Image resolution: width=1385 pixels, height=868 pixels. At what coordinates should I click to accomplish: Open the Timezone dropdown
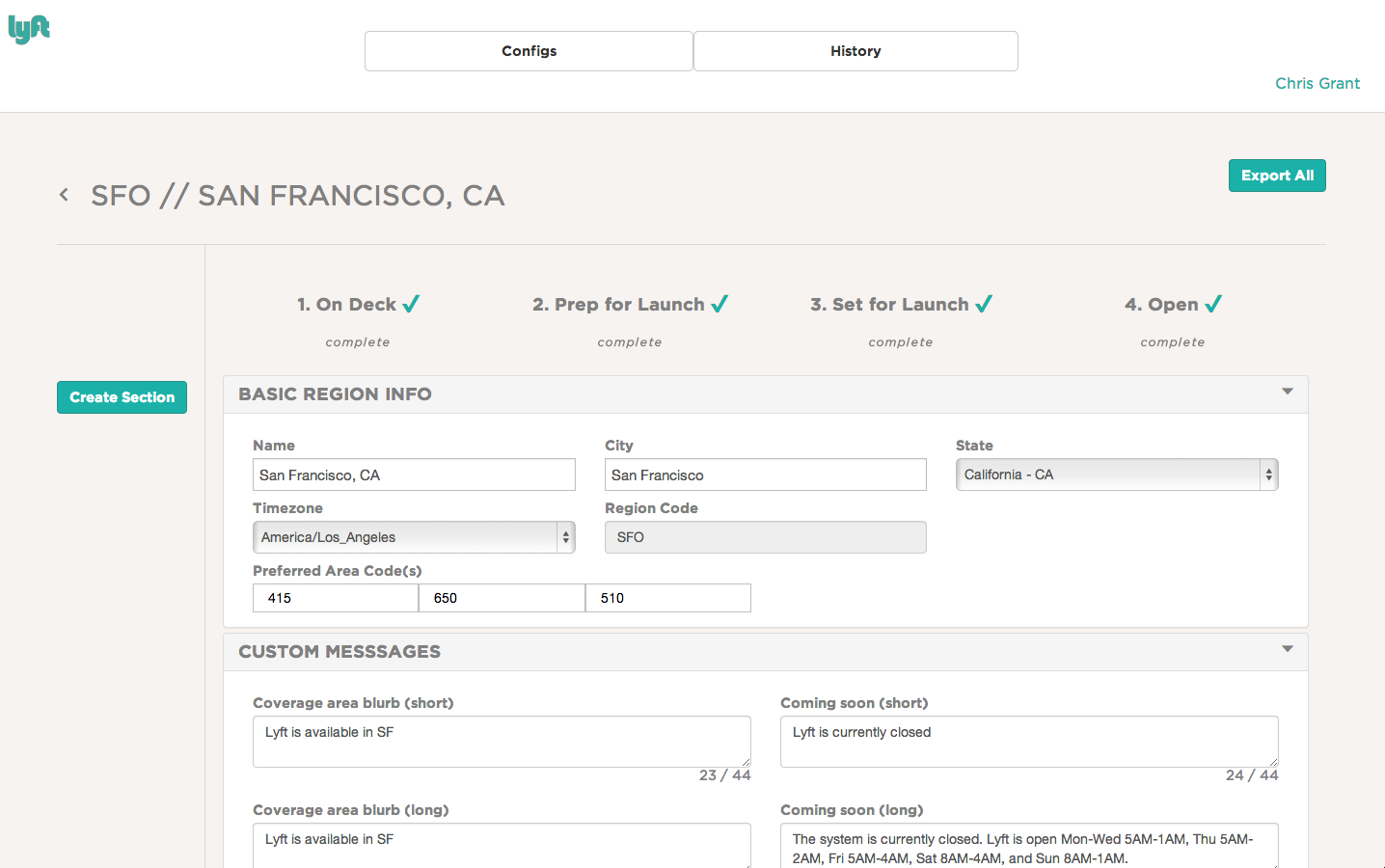(414, 537)
